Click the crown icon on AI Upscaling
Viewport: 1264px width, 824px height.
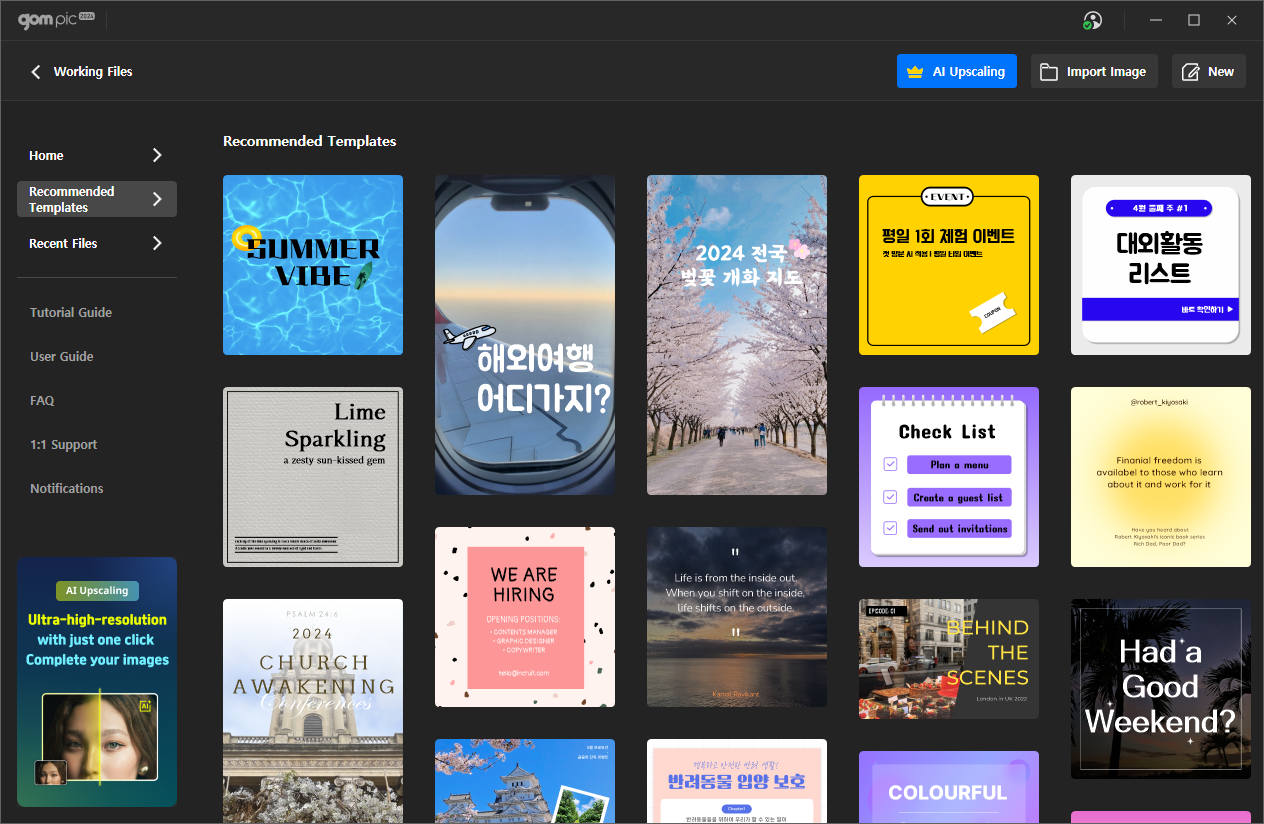pyautogui.click(x=914, y=72)
